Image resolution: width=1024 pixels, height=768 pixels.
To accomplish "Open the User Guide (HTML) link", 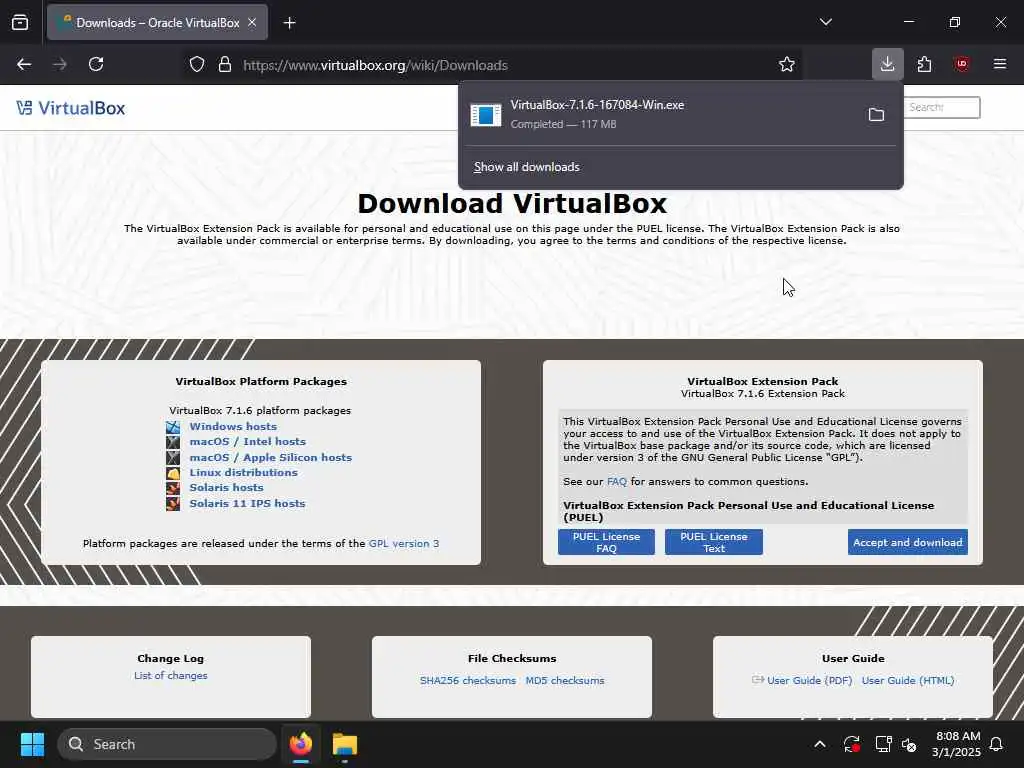I will pos(908,680).
